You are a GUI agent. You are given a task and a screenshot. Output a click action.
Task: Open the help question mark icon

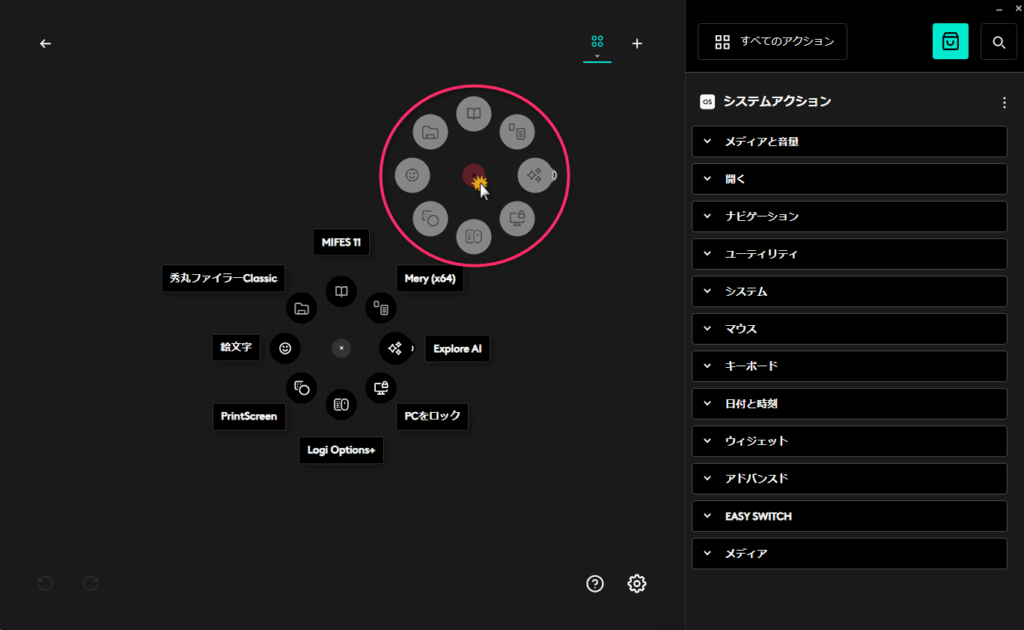tap(595, 584)
